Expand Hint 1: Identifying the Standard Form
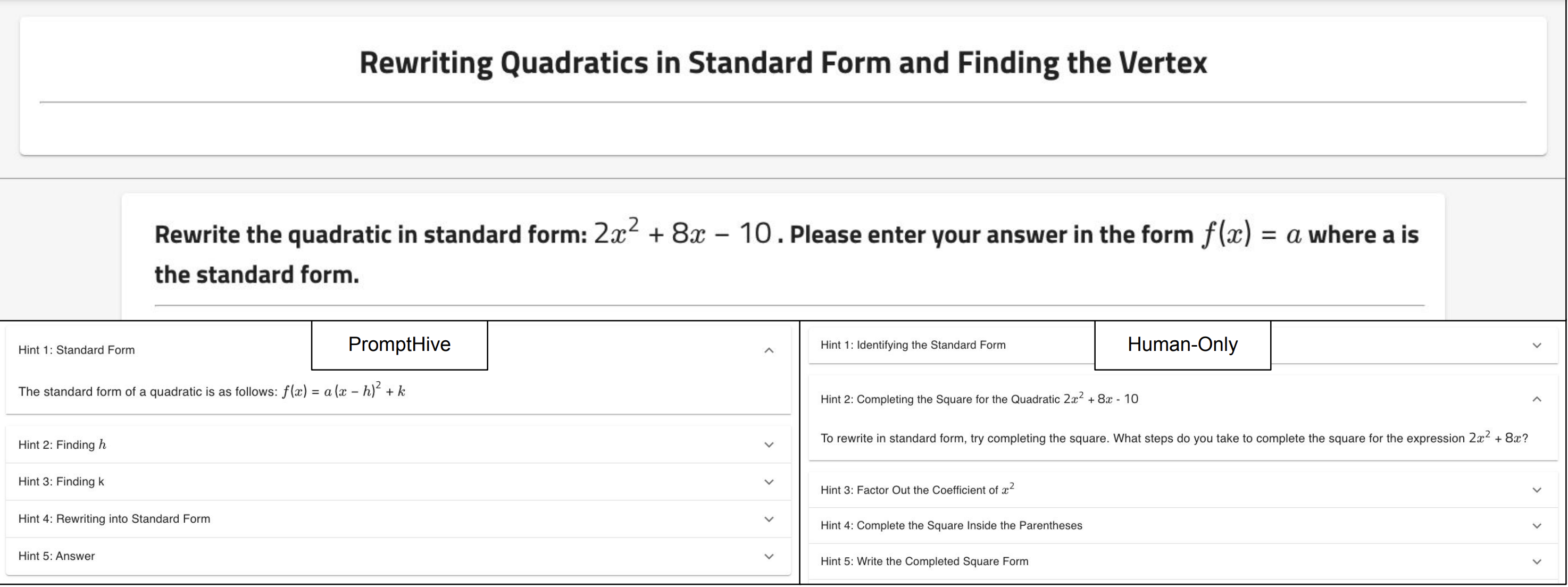 coord(912,345)
